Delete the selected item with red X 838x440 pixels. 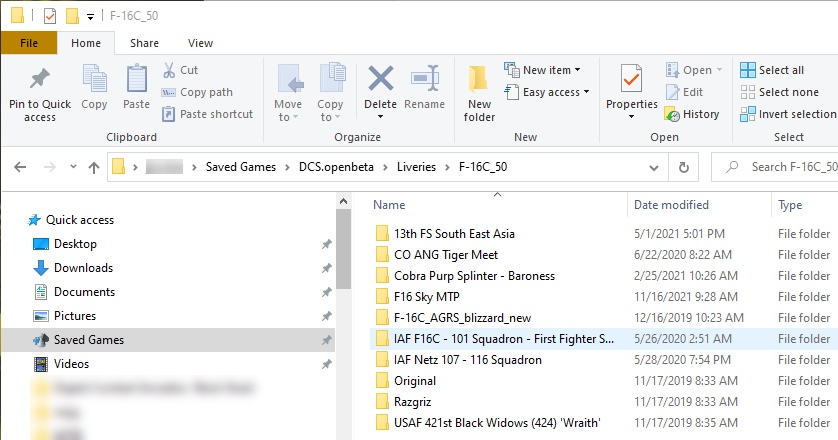pyautogui.click(x=380, y=78)
